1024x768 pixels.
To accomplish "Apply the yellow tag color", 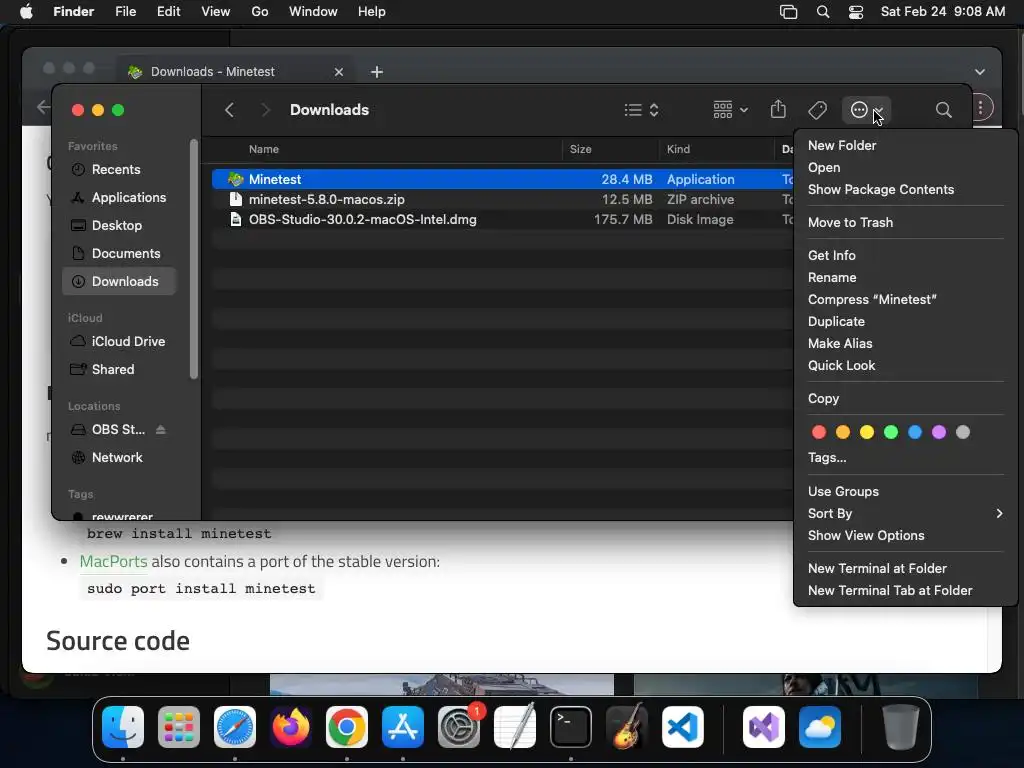I will click(x=867, y=432).
